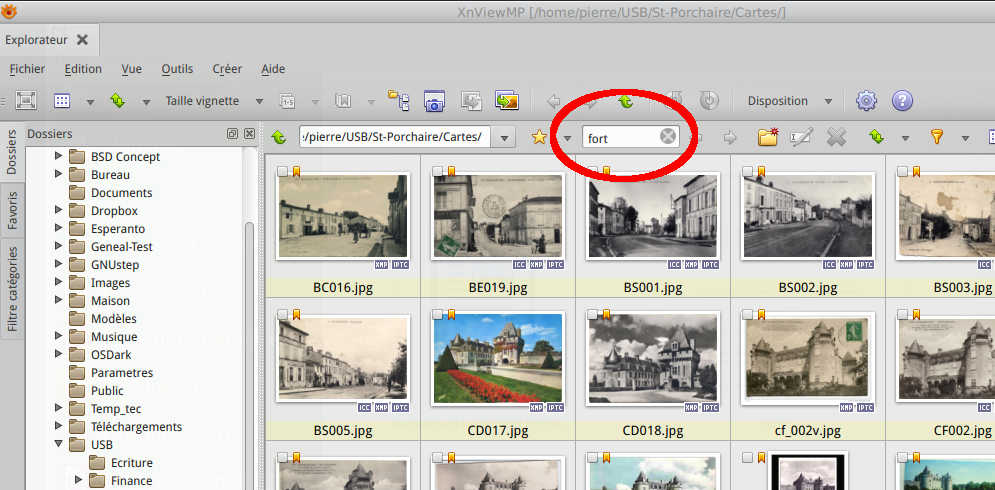Click the fullscreen view toolbar icon
995x490 pixels.
(26, 100)
